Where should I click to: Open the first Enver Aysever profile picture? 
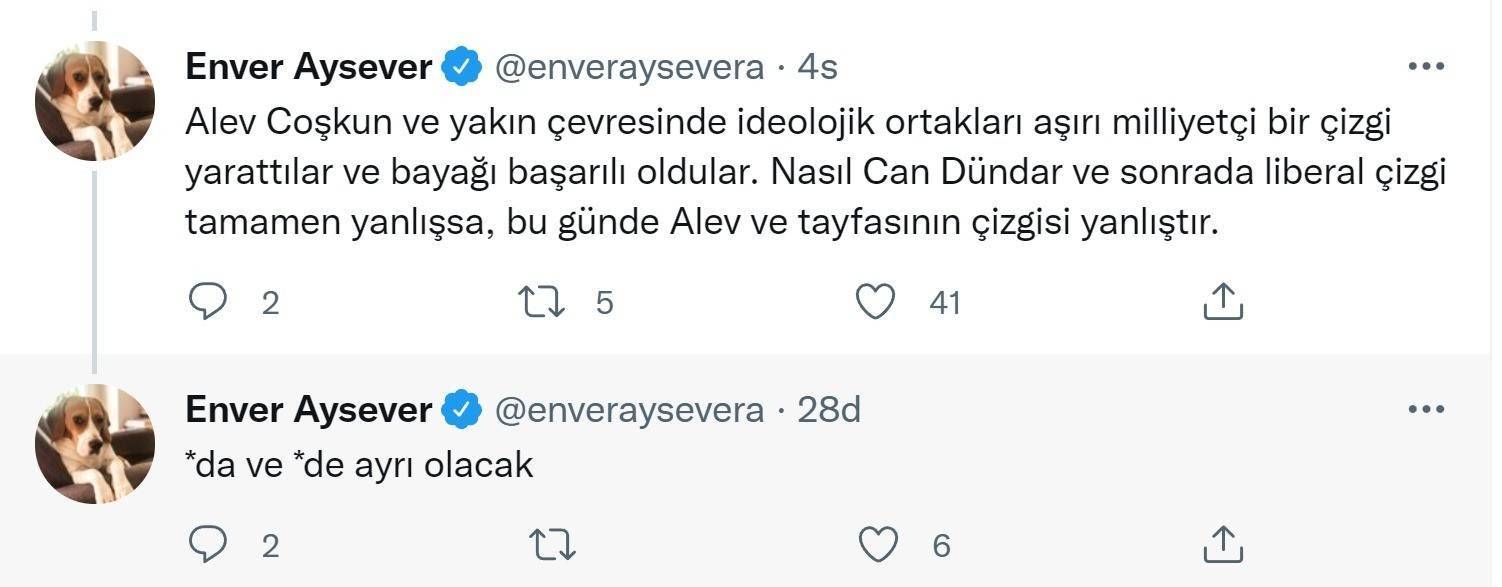[95, 101]
